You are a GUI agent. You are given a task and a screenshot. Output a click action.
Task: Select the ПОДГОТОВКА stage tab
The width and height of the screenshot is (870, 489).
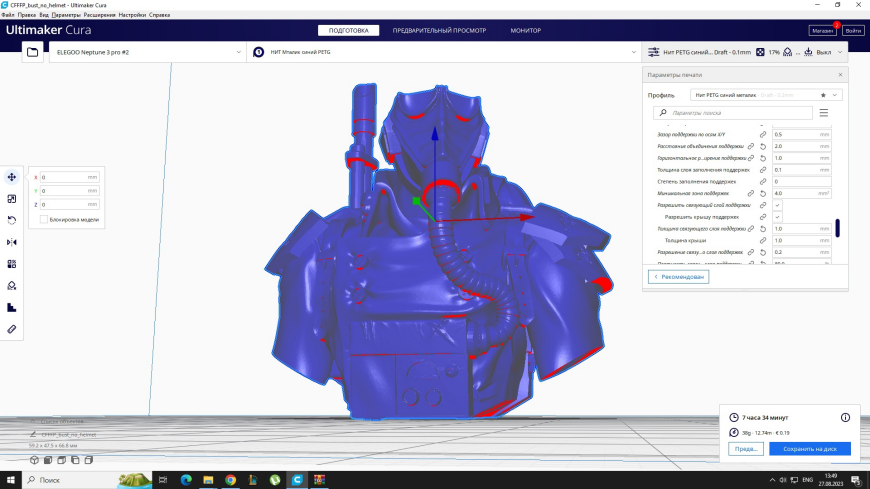click(x=348, y=31)
